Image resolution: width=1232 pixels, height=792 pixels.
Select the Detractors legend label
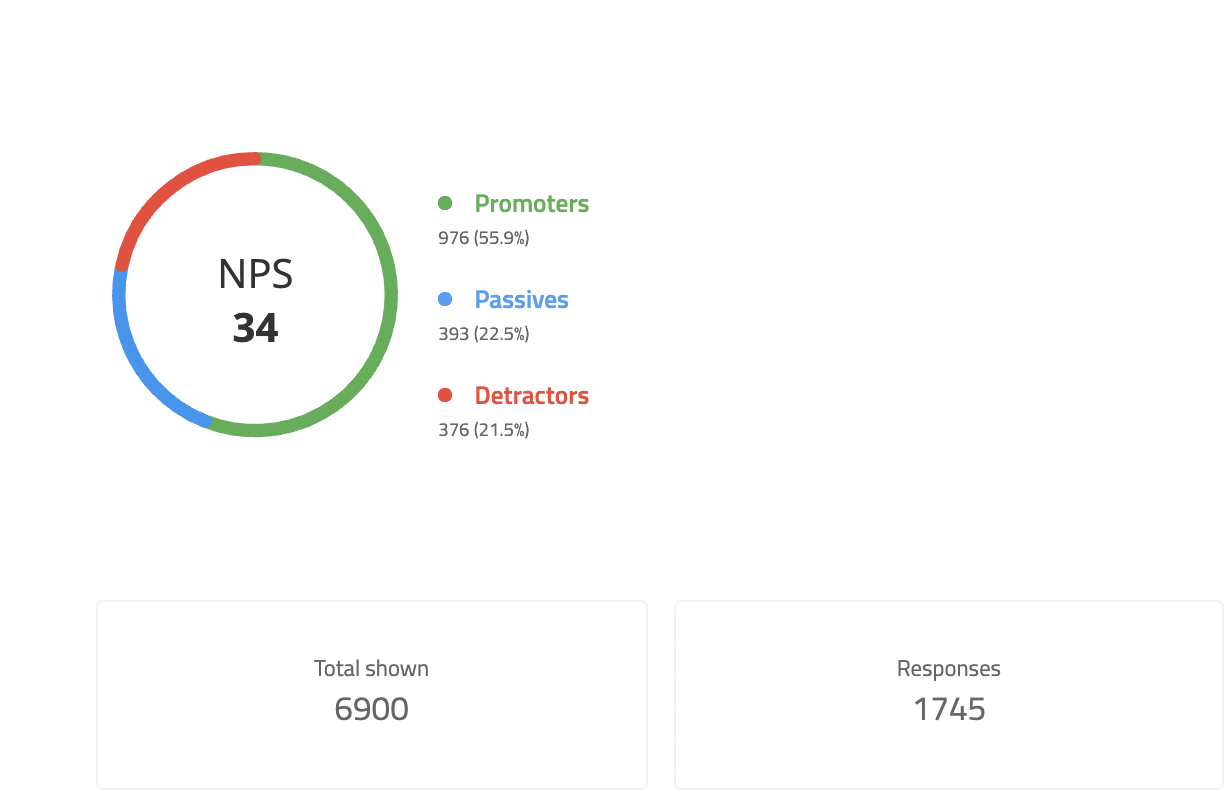[x=531, y=396]
